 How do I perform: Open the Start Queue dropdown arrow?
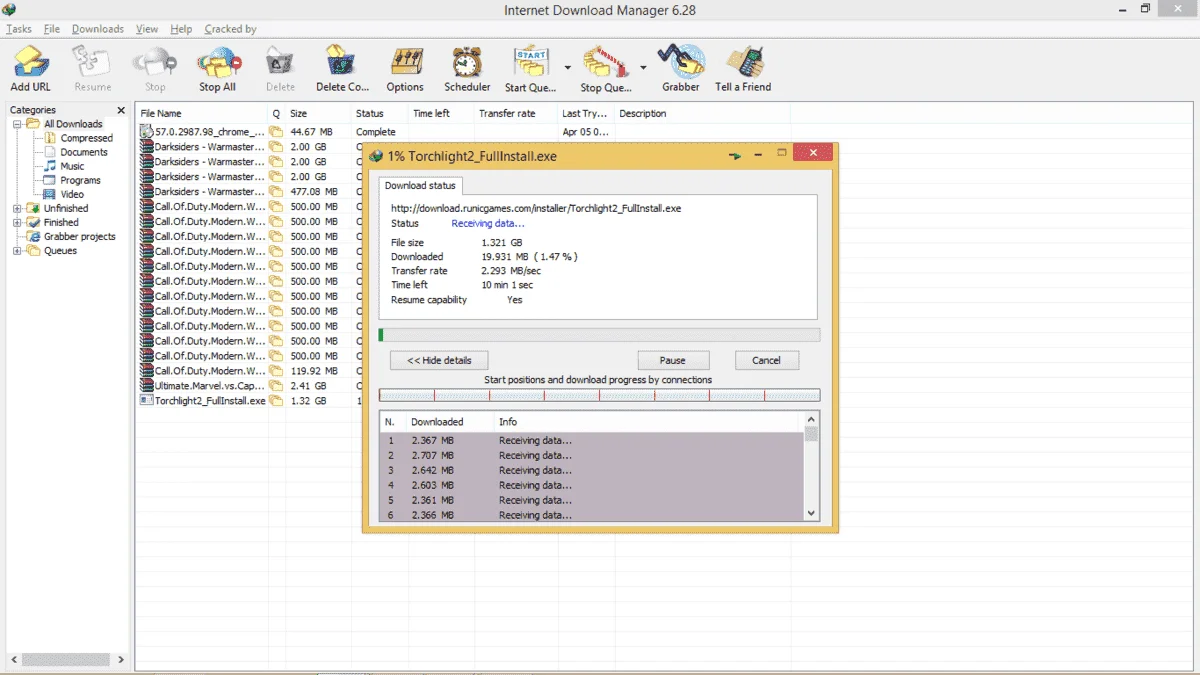click(x=568, y=68)
